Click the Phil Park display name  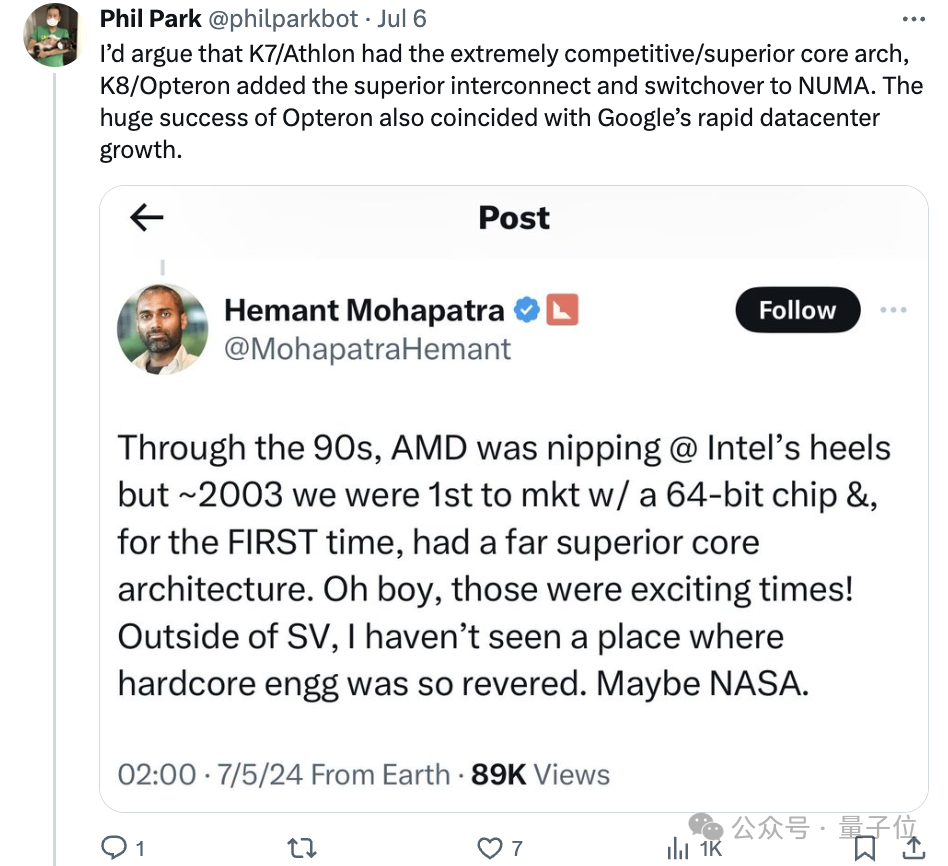click(x=151, y=19)
